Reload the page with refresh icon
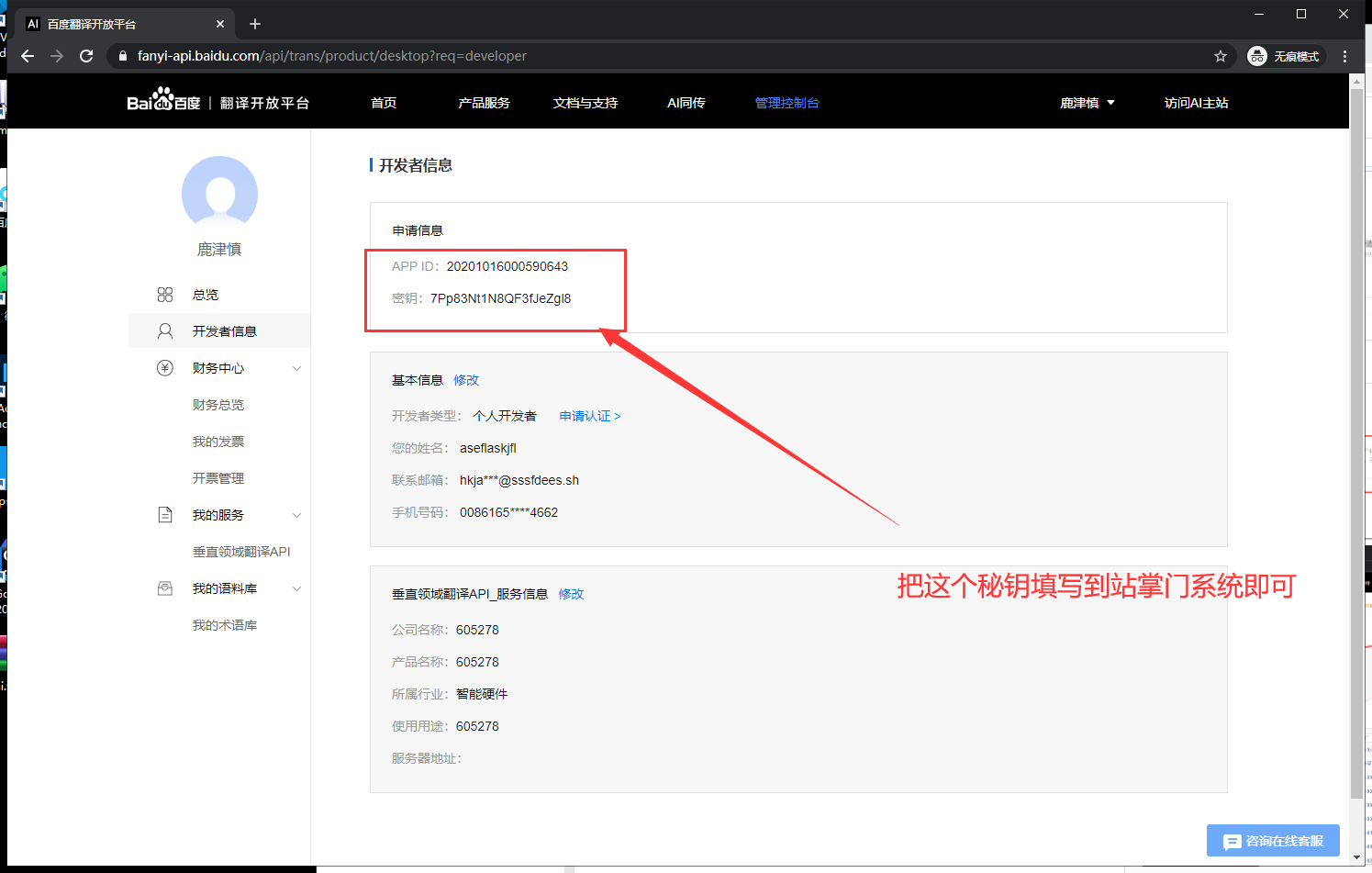 [86, 56]
